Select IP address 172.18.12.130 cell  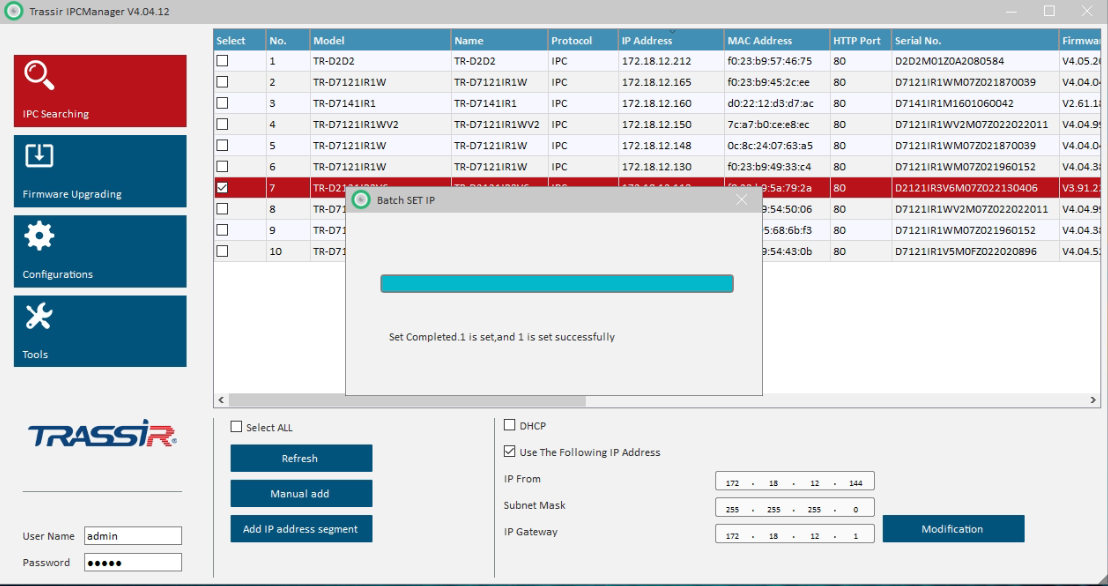point(671,167)
